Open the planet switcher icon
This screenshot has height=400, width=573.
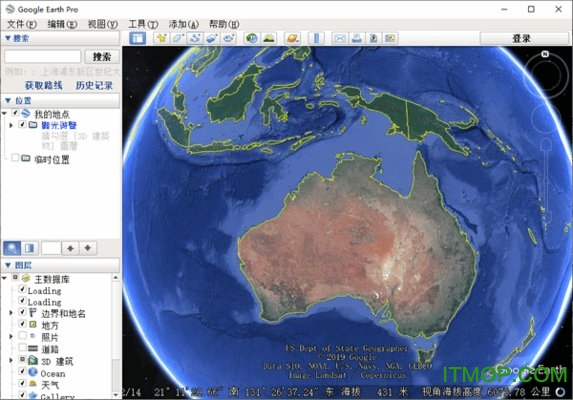point(292,38)
